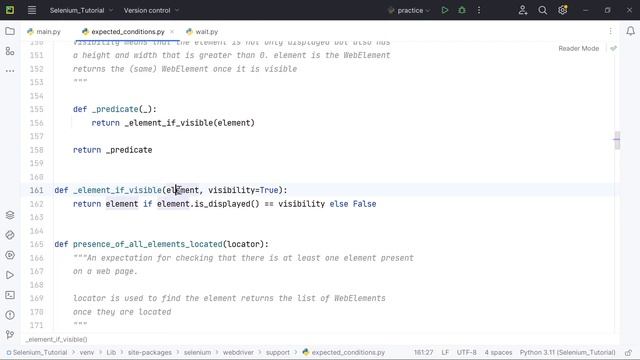This screenshot has width=640, height=360.
Task: Switch to the main.py tab
Action: pos(44,31)
